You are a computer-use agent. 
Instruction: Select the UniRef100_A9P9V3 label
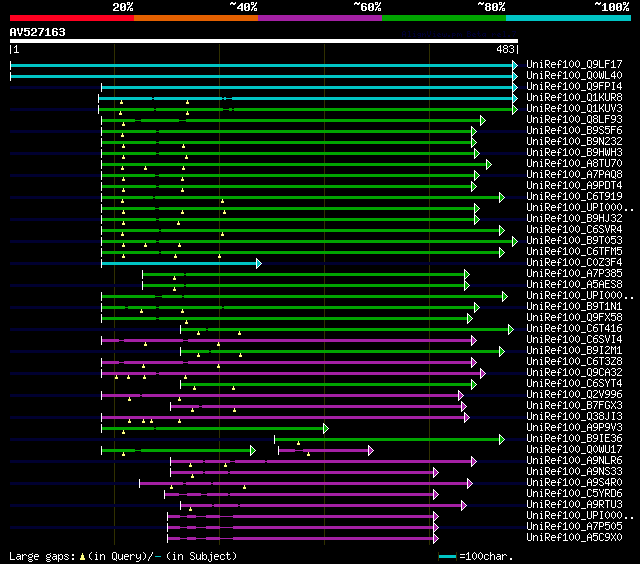[x=574, y=428]
